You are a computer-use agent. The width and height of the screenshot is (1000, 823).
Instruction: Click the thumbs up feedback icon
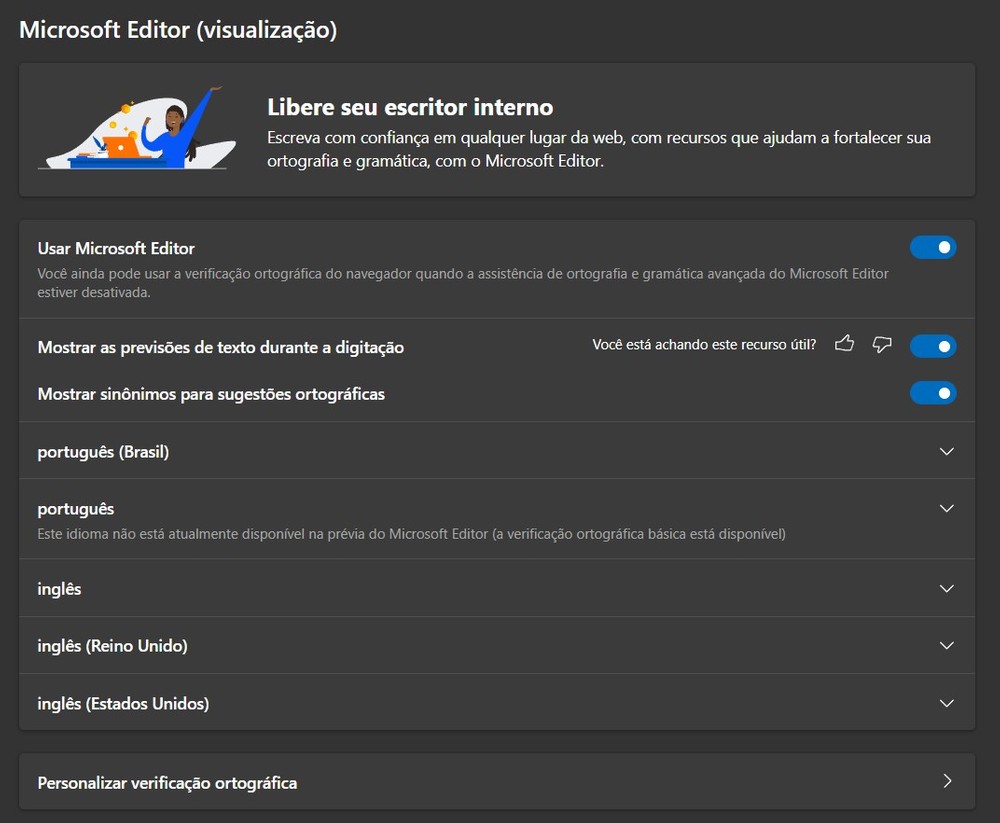(844, 345)
